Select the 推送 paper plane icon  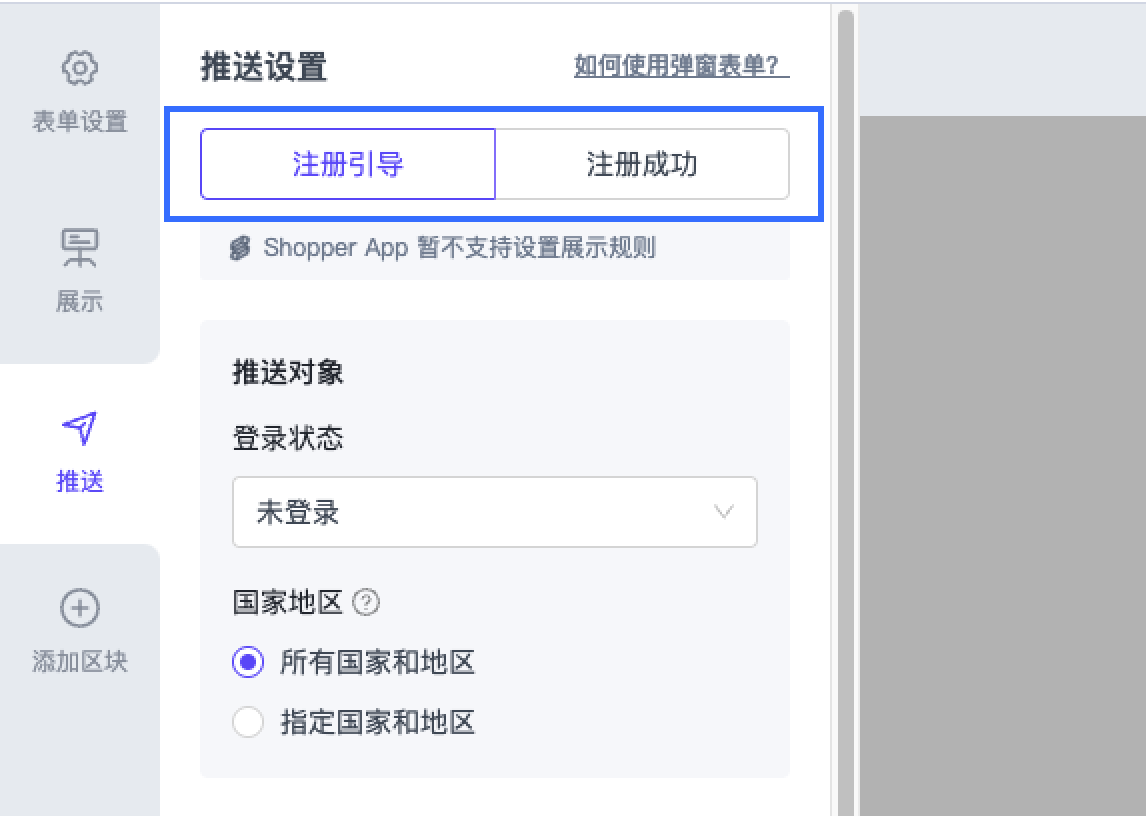[x=80, y=428]
